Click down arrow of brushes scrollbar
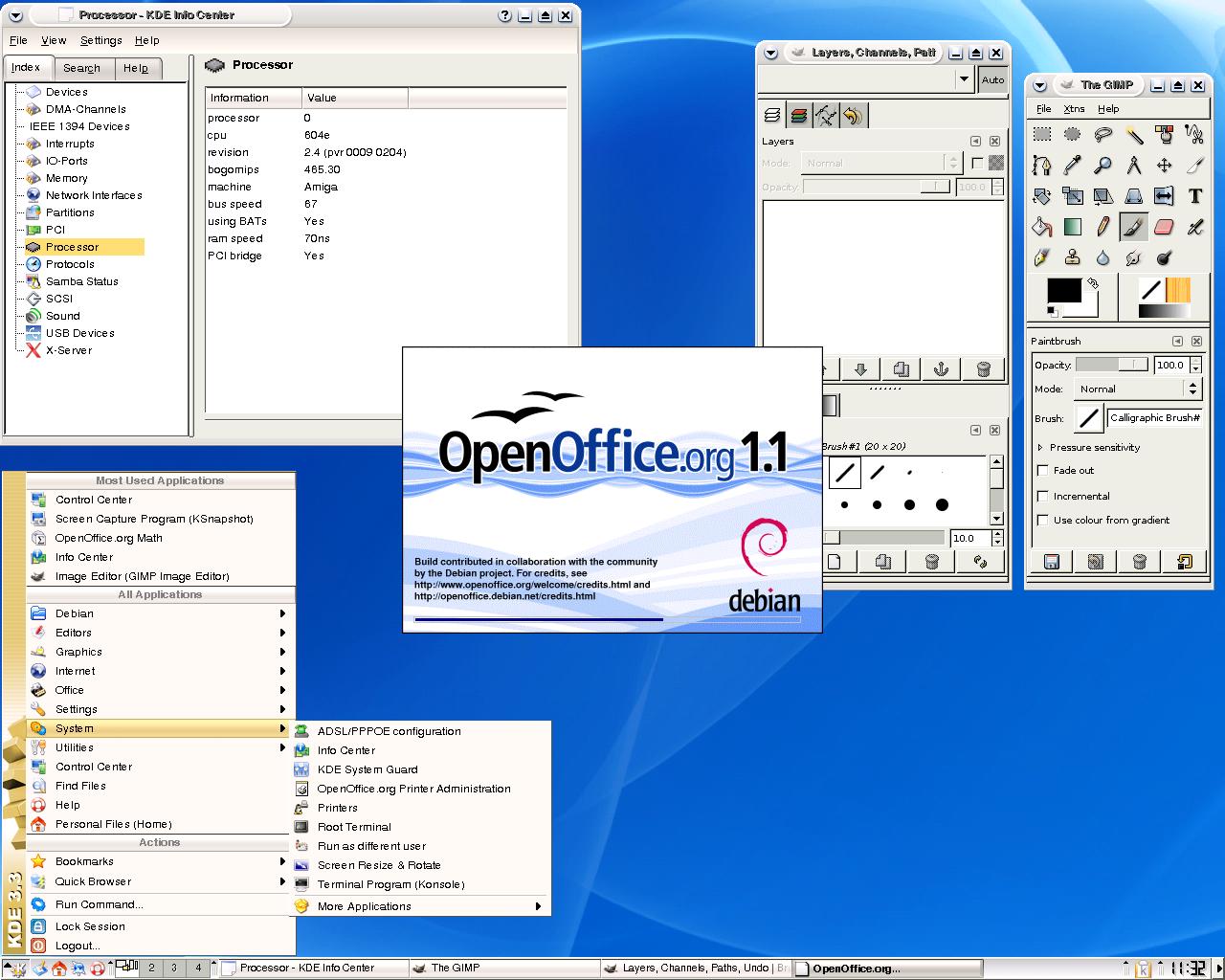Viewport: 1225px width, 980px height. click(996, 518)
